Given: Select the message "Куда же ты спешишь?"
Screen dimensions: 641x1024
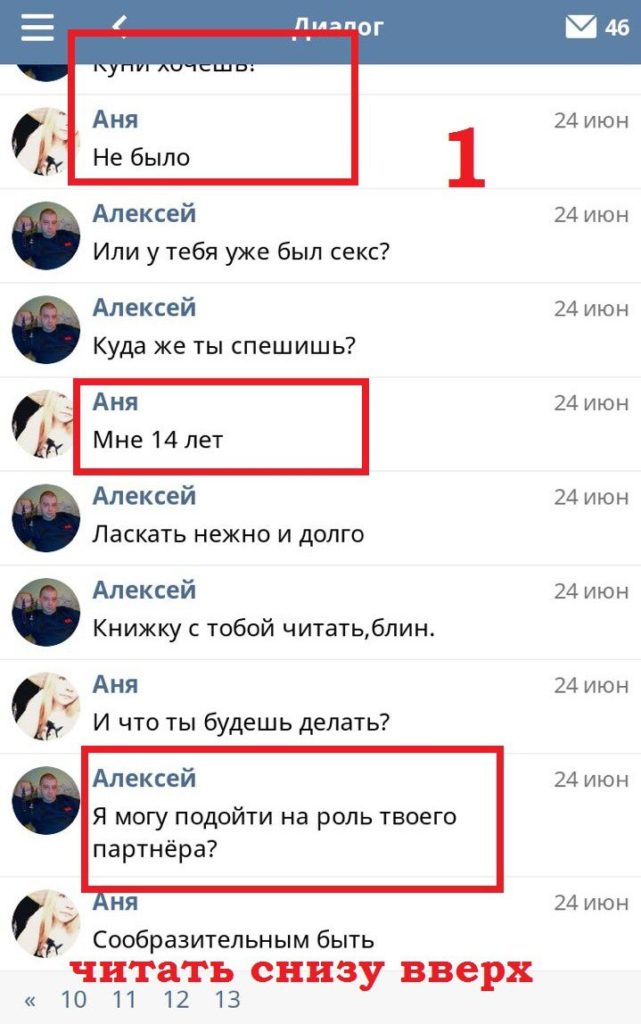Looking at the screenshot, I should 225,345.
